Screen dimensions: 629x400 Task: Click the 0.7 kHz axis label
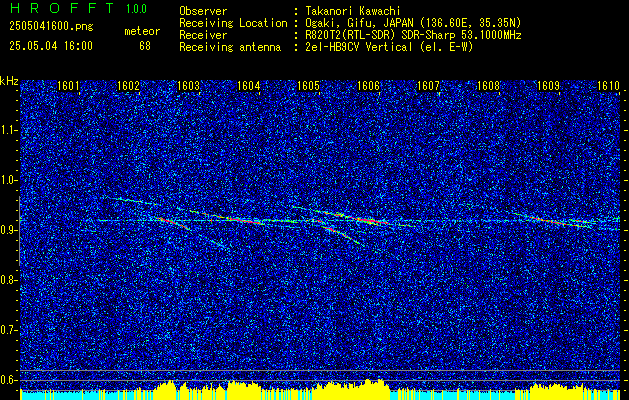click(9, 330)
